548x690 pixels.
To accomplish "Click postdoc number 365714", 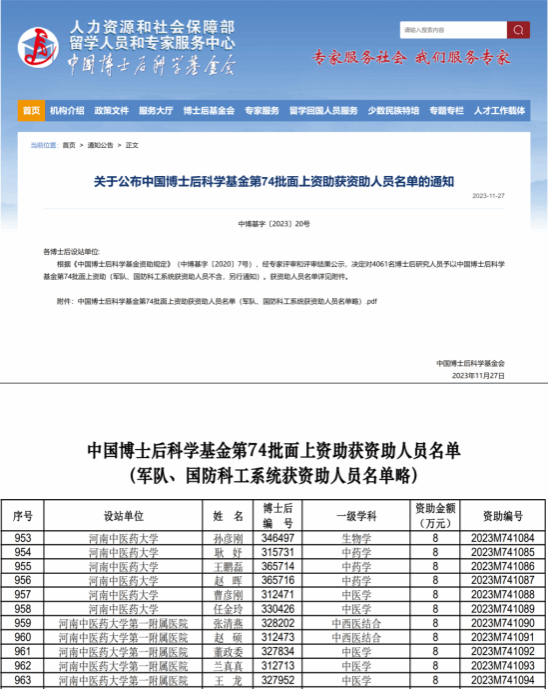I will click(x=278, y=566).
